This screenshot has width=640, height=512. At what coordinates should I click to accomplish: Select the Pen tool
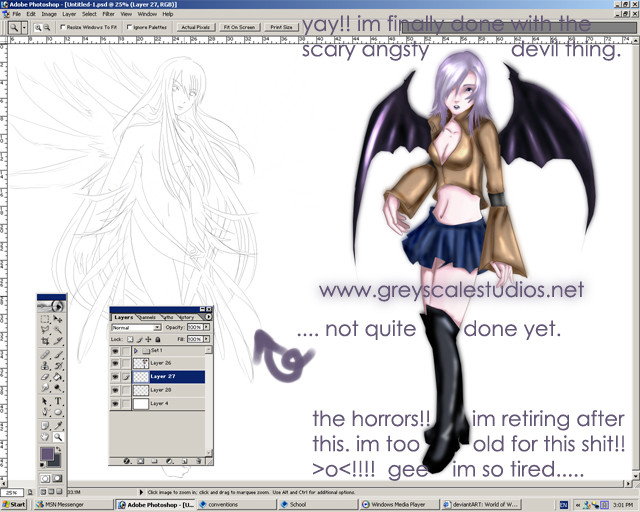45,412
